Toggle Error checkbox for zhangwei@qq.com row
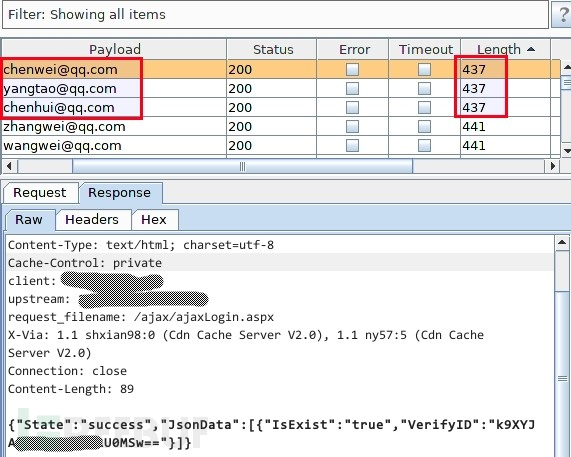The height and width of the screenshot is (457, 571). point(352,126)
